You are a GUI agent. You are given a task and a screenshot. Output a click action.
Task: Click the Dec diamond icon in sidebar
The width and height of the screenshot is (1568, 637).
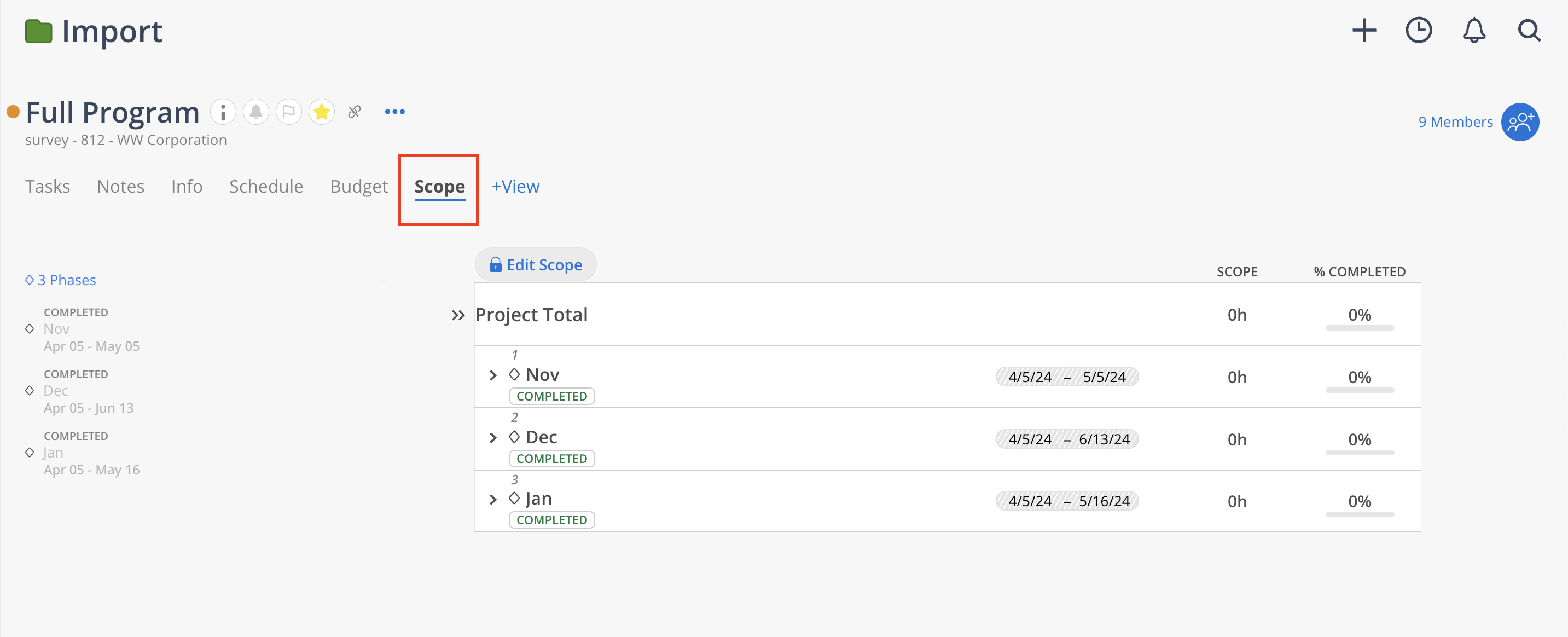[29, 390]
